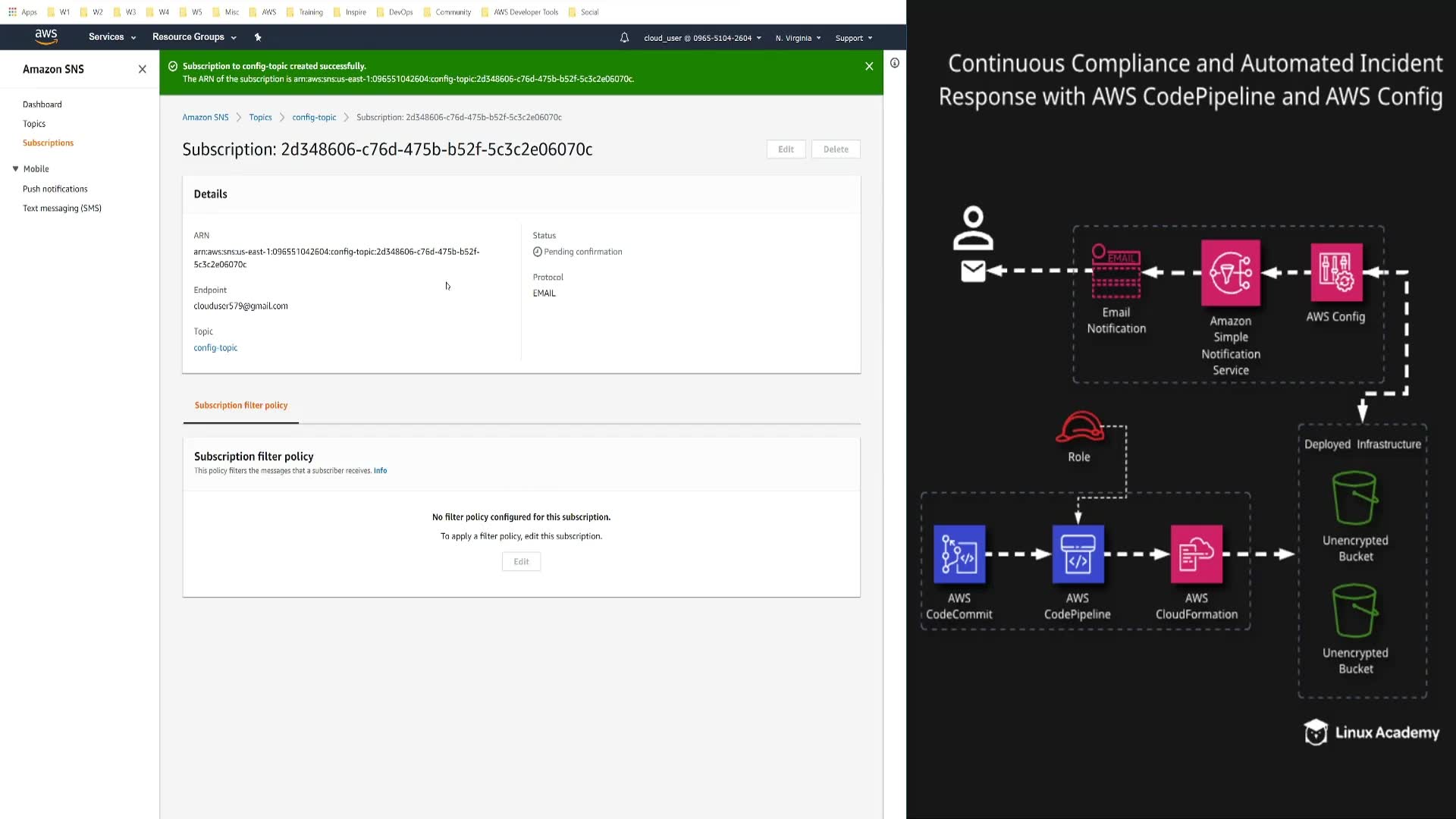Expand the cloud_user account menu
The image size is (1456, 819).
pos(702,38)
